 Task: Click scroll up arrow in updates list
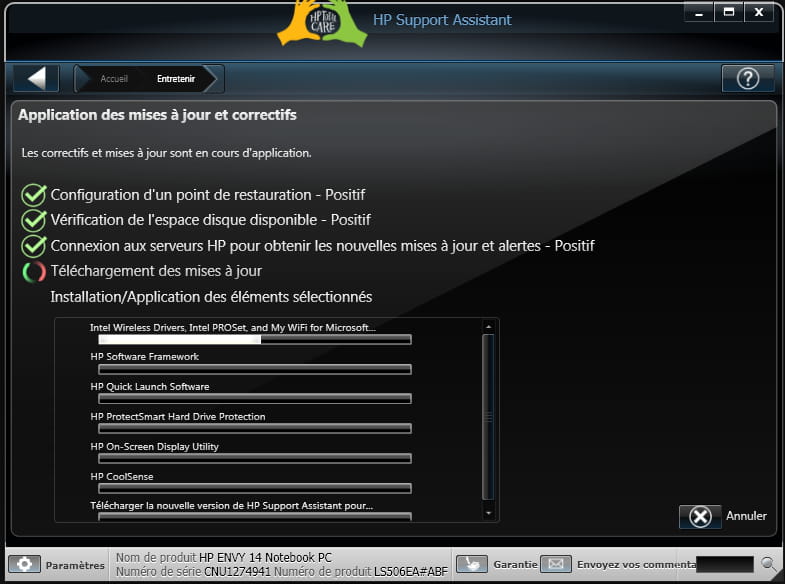[488, 327]
